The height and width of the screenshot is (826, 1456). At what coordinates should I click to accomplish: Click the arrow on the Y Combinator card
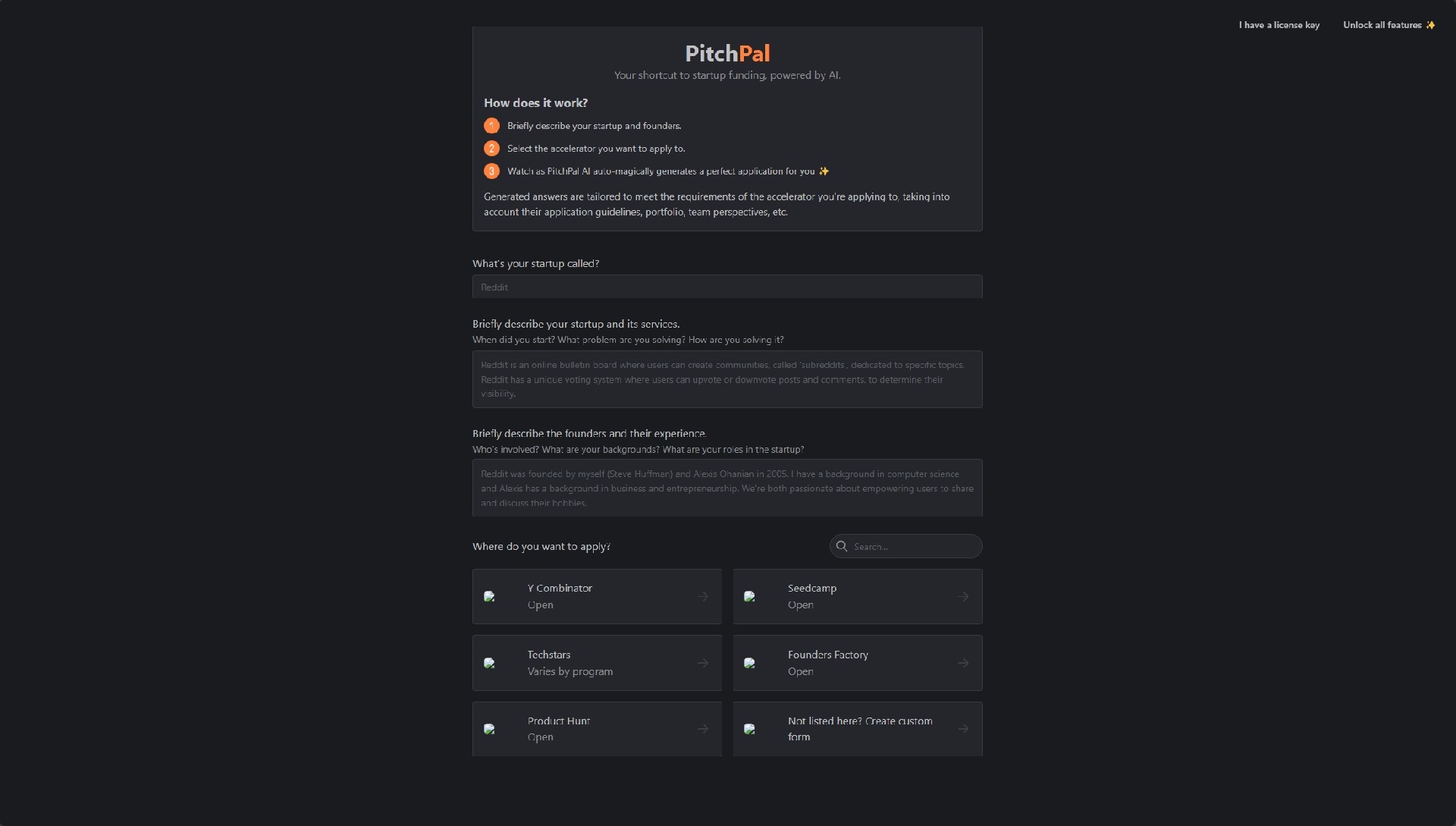[x=703, y=597]
